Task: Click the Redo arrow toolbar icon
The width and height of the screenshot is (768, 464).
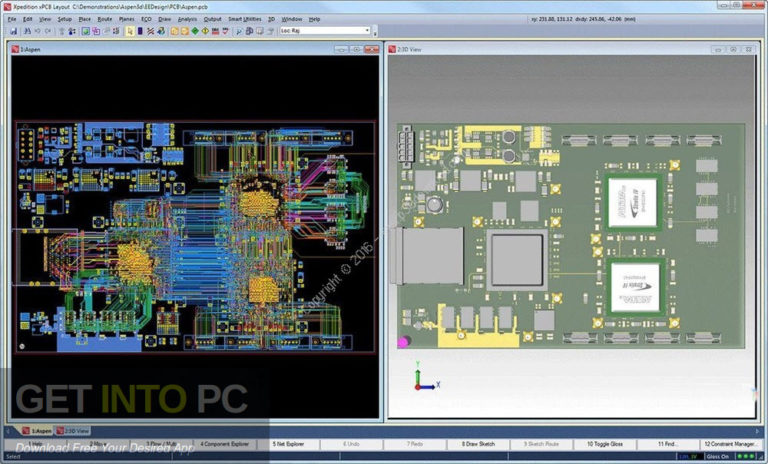Action: pyautogui.click(x=48, y=31)
